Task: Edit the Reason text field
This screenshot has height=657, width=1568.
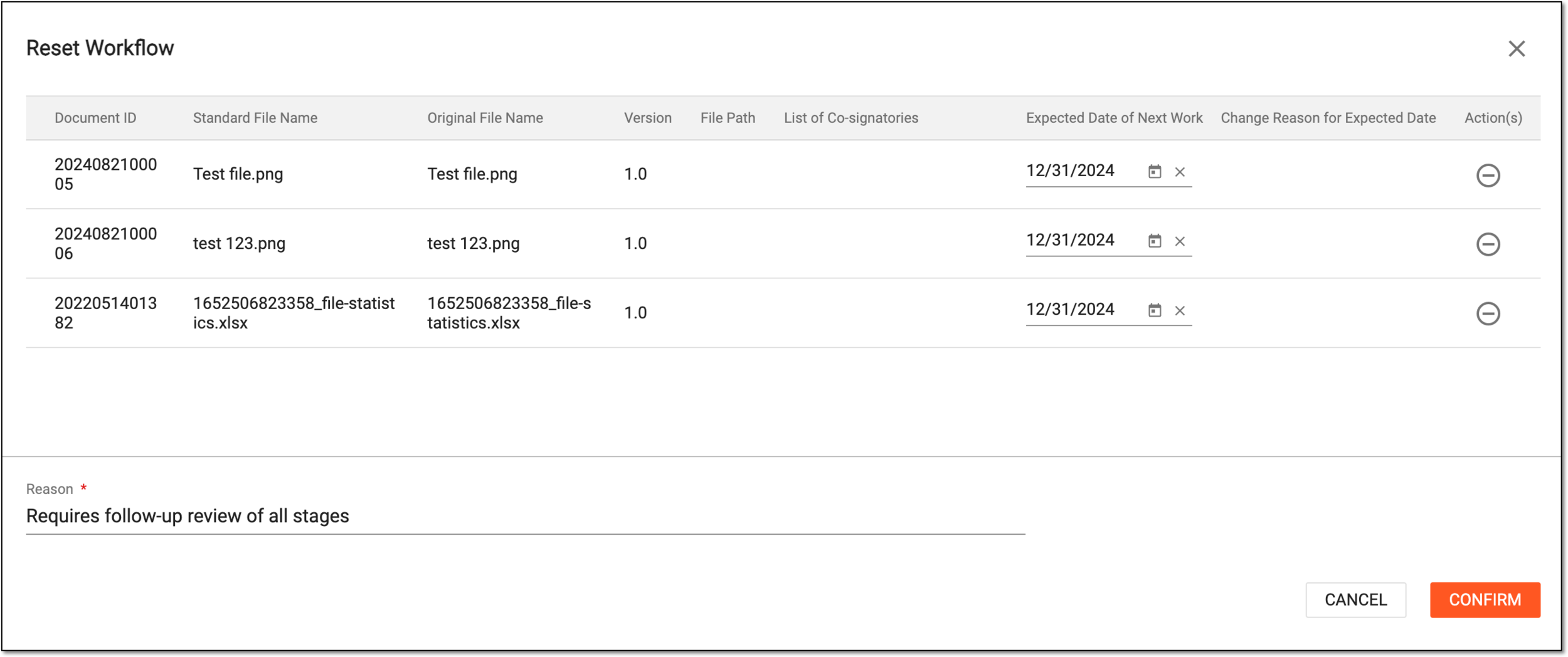Action: tap(525, 516)
